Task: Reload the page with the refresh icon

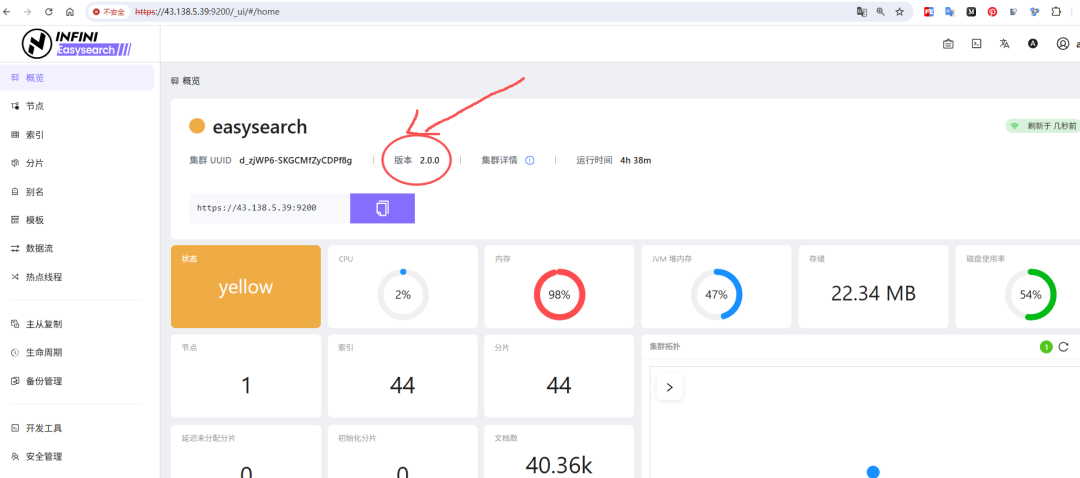Action: (x=49, y=12)
